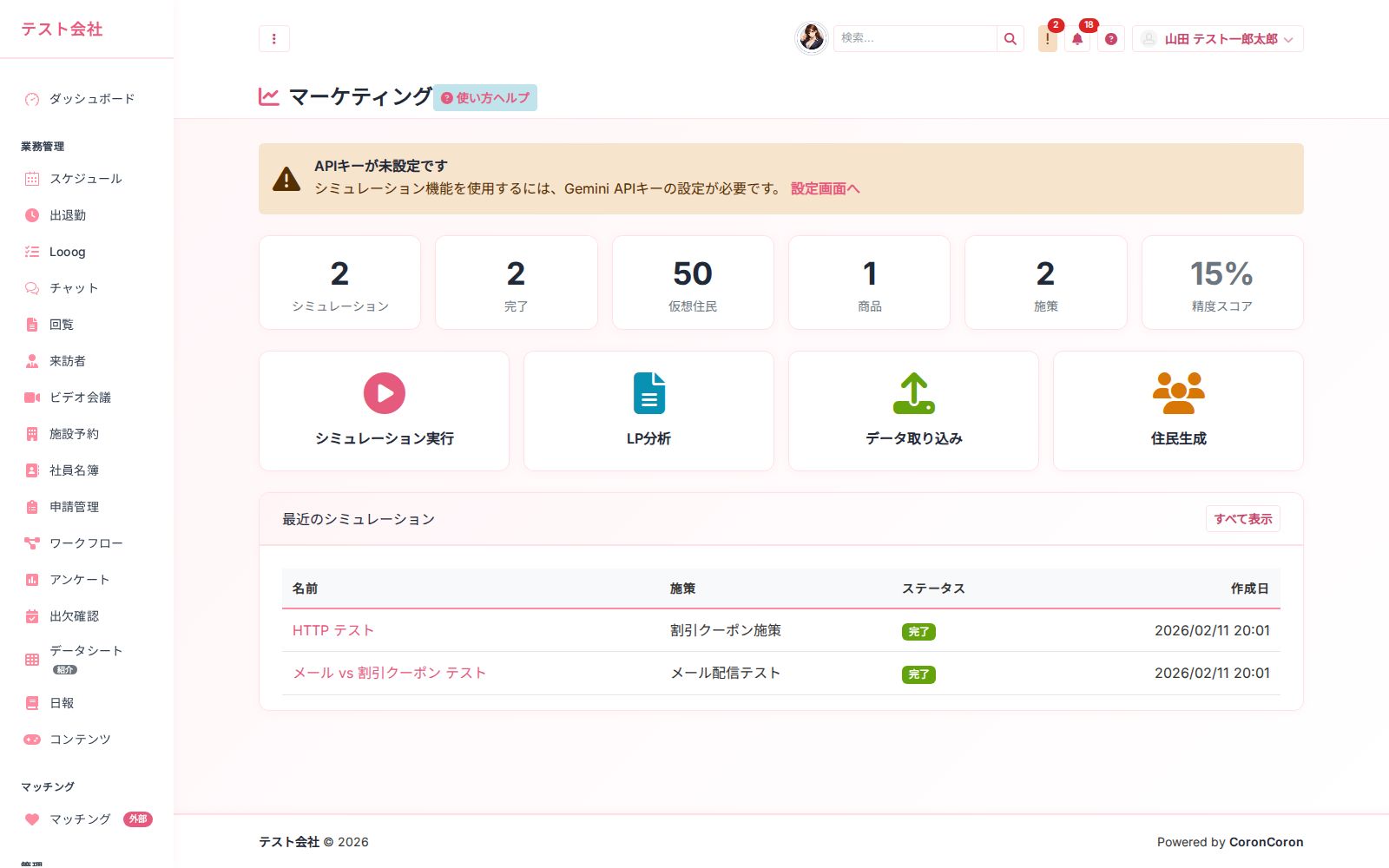Image resolution: width=1389 pixels, height=868 pixels.
Task: Click the 商品 stat card
Action: [870, 283]
